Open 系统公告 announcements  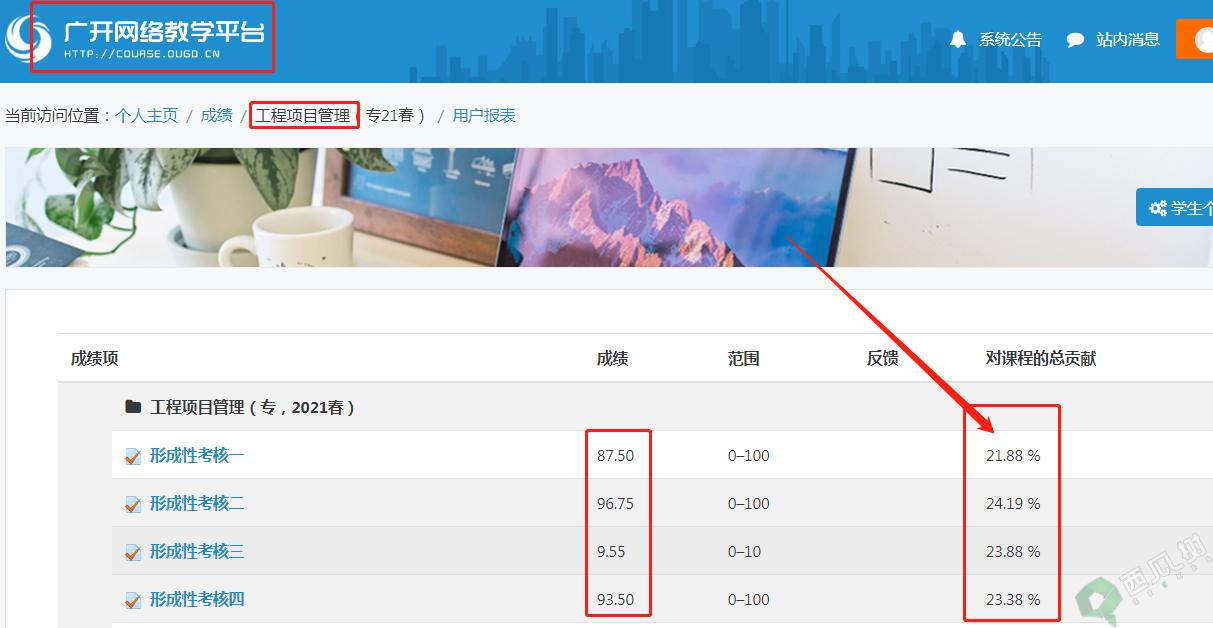coord(1010,40)
